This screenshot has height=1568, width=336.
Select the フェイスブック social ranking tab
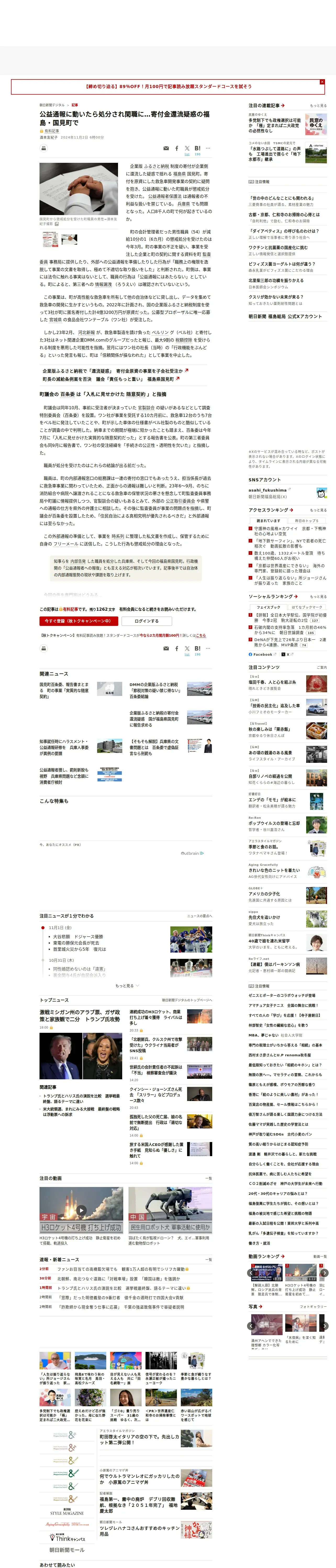268,607
